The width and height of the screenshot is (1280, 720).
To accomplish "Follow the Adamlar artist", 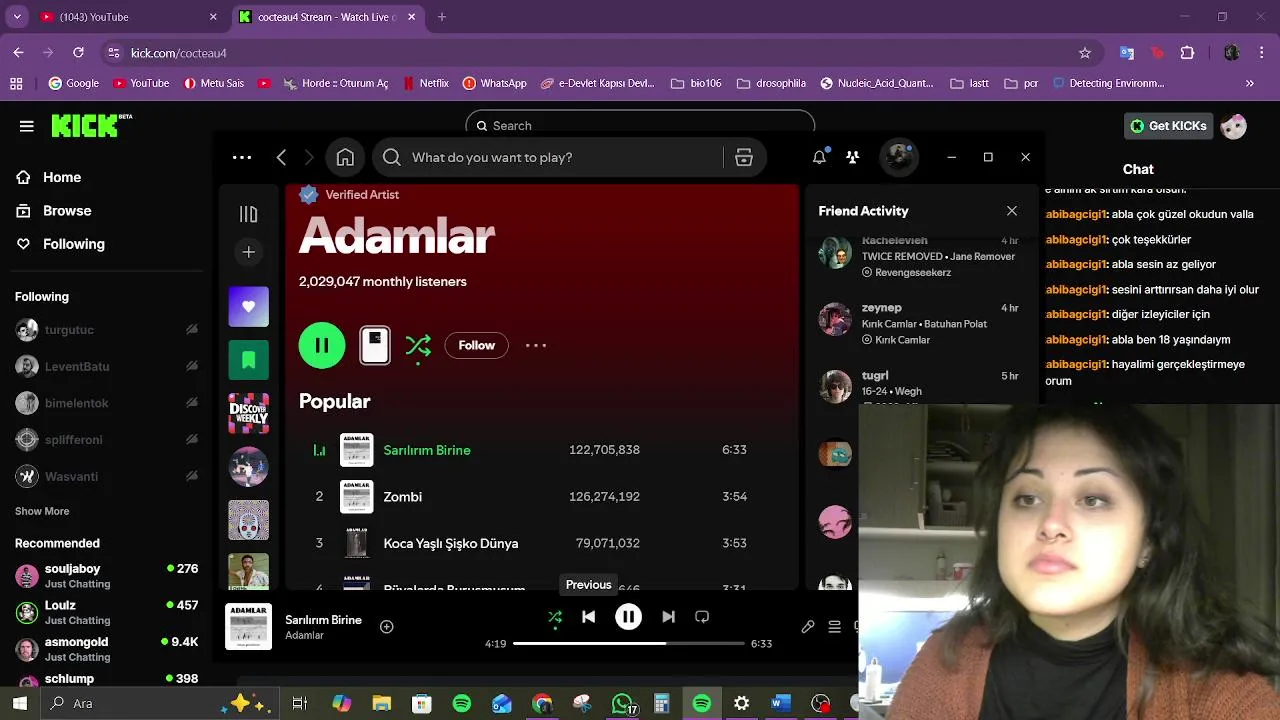I will click(477, 345).
